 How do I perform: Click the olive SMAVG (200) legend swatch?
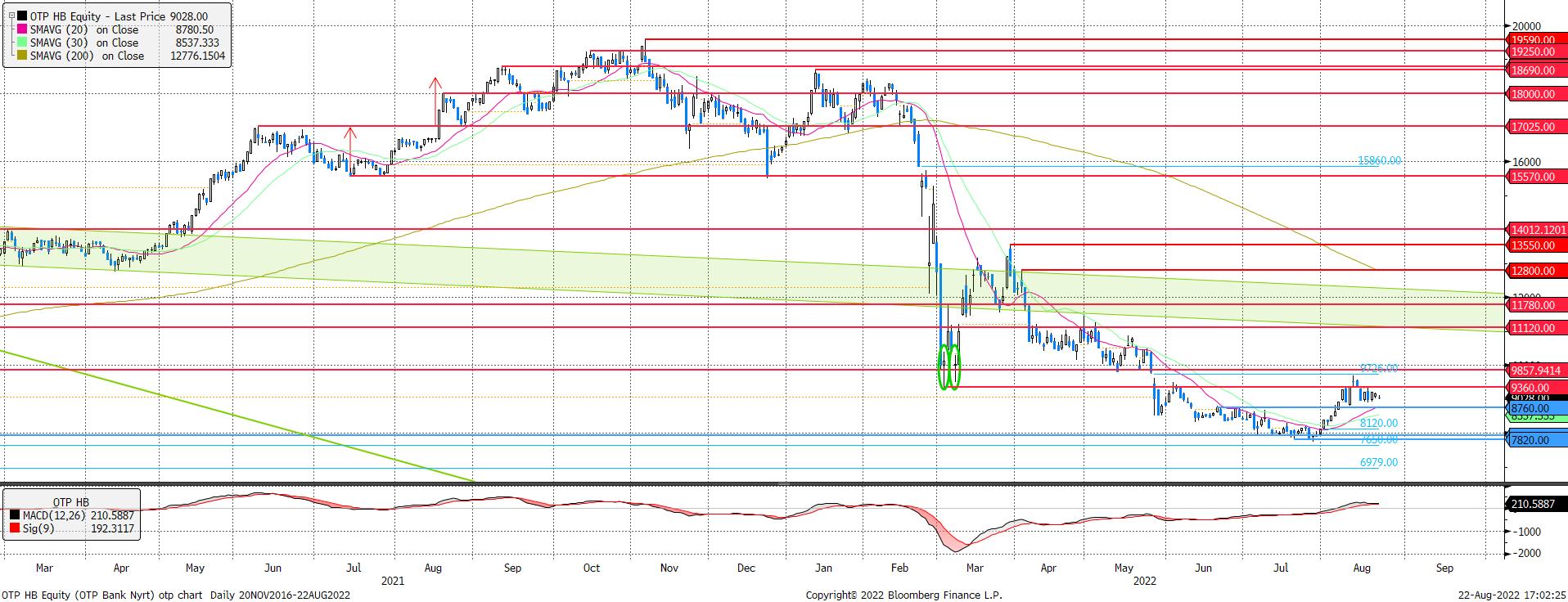[21, 56]
